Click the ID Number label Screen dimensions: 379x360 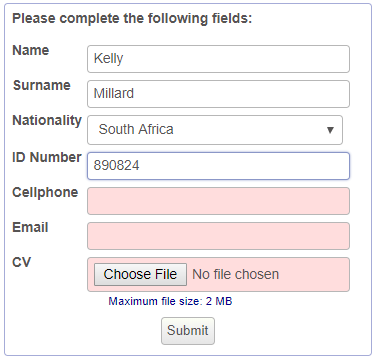click(x=47, y=157)
